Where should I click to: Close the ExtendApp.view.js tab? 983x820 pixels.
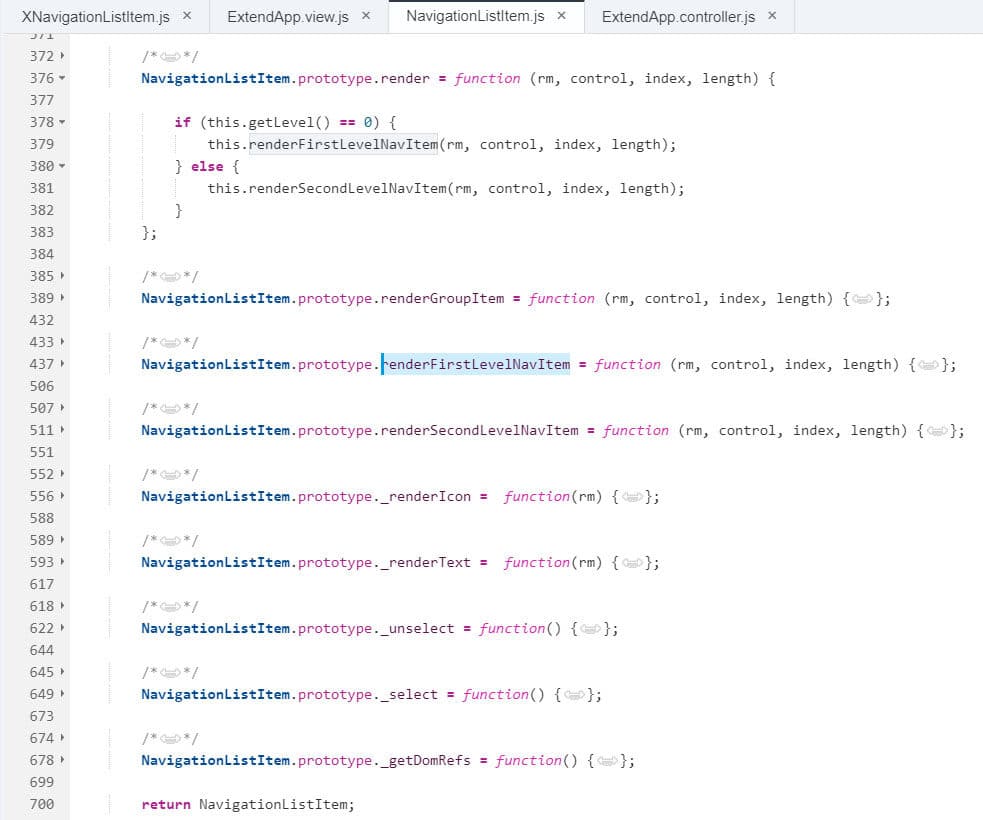click(x=366, y=16)
